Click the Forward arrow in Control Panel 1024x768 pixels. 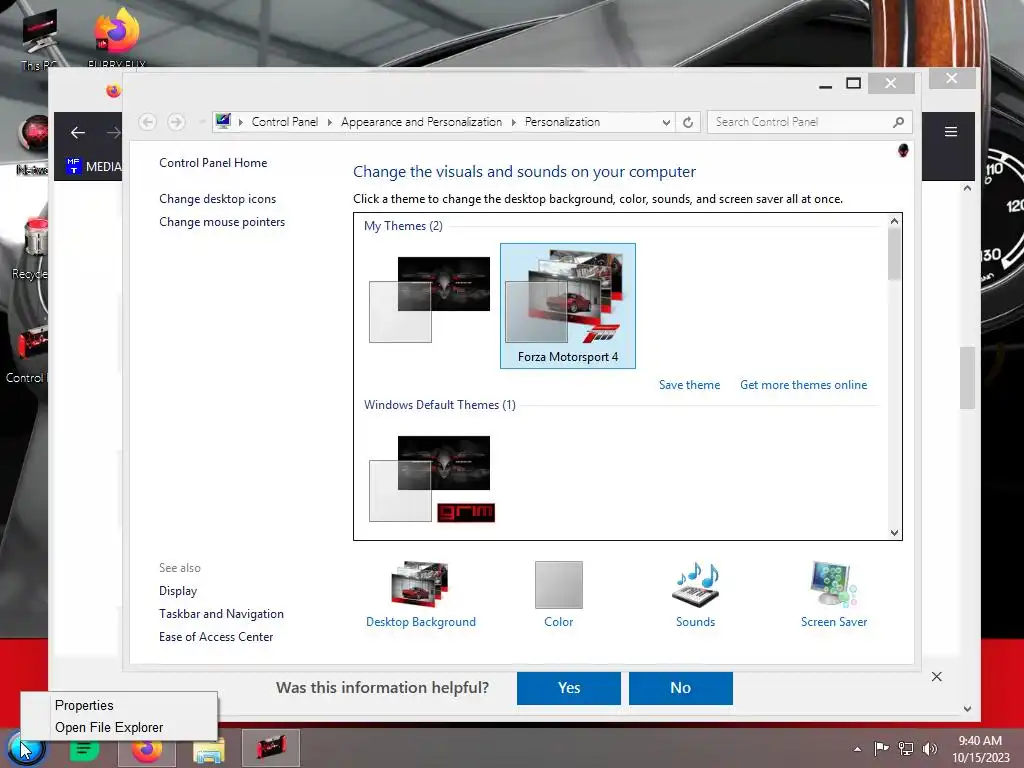tap(176, 121)
